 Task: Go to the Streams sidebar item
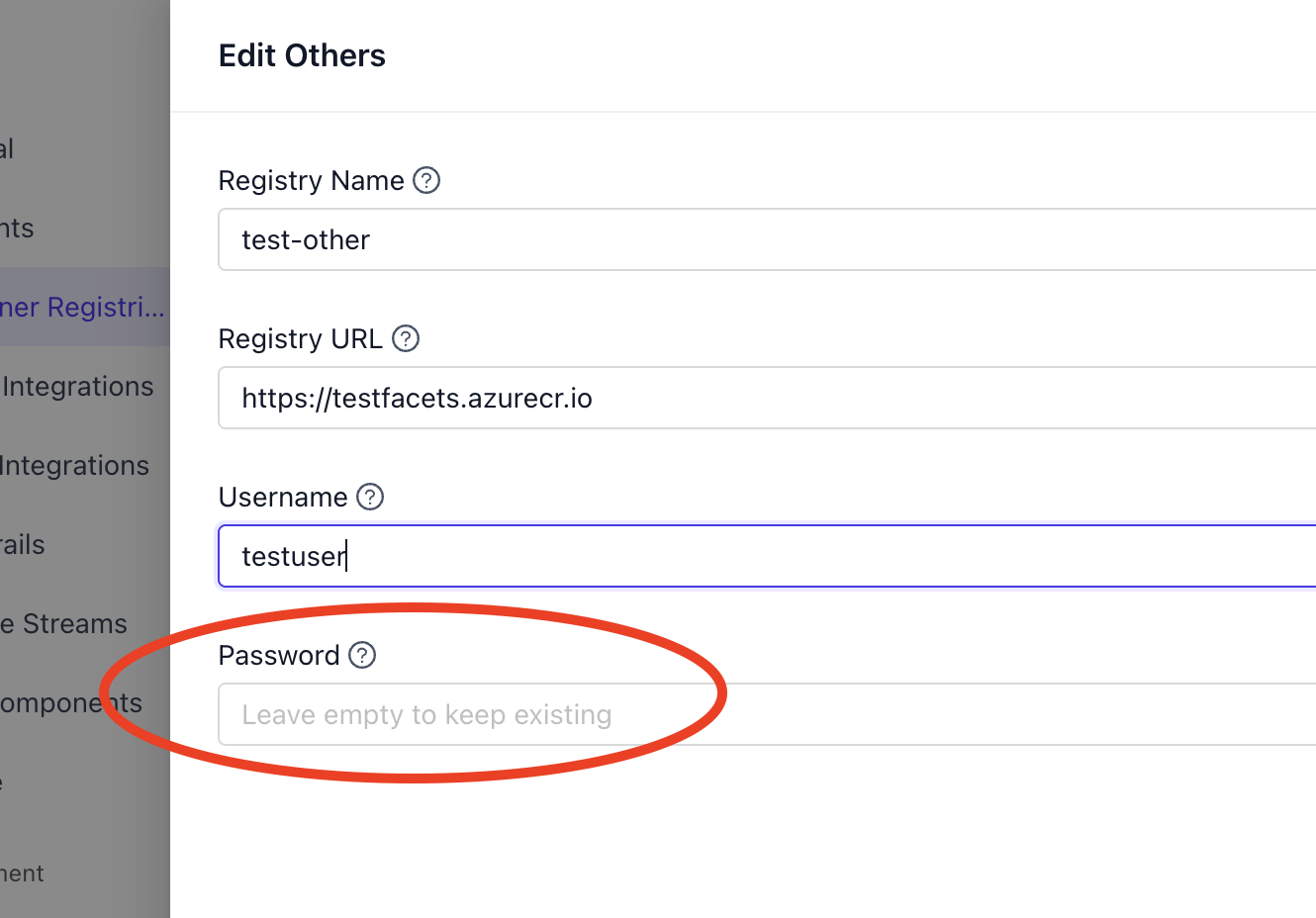pyautogui.click(x=65, y=624)
